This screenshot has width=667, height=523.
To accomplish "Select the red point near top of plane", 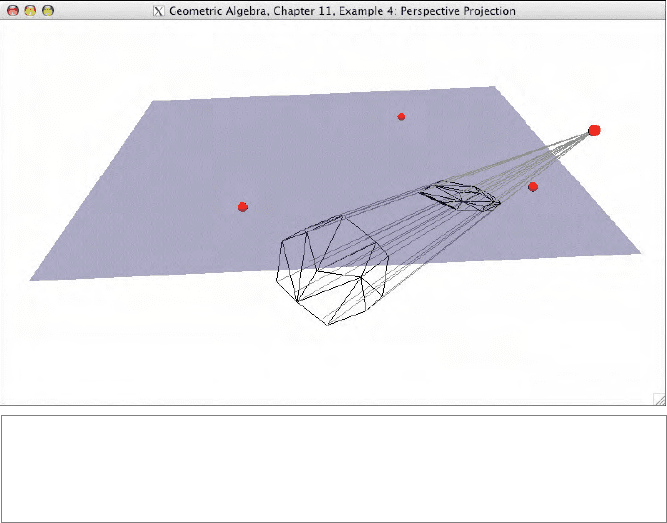I will point(401,117).
